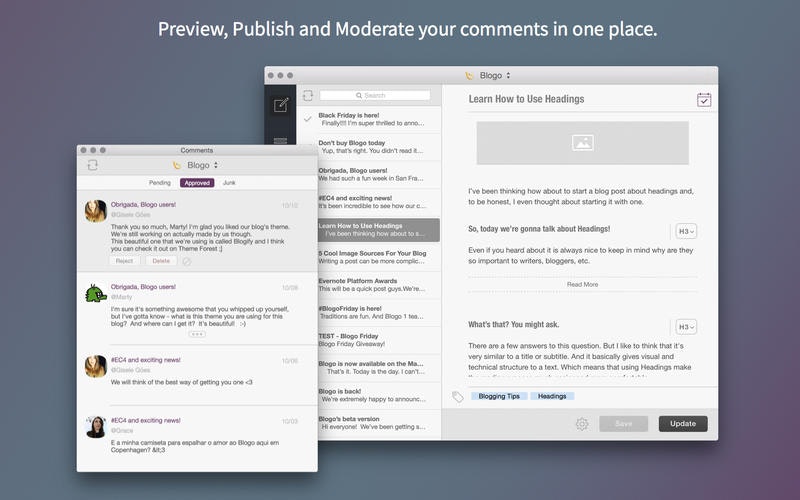This screenshot has height=500, width=800.
Task: Show the Junk comments tab
Action: tap(229, 183)
